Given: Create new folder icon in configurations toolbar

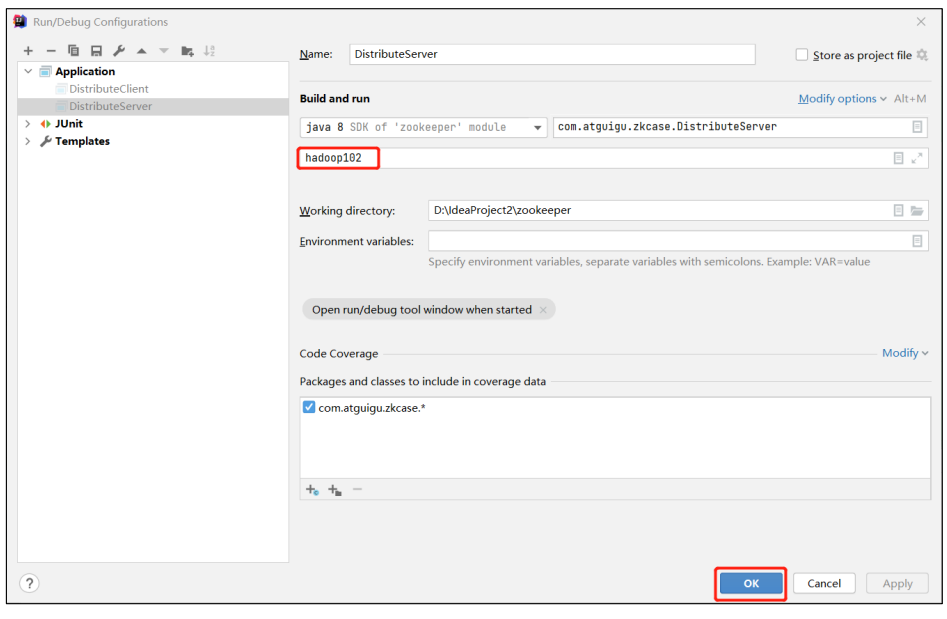Looking at the screenshot, I should click(x=187, y=51).
